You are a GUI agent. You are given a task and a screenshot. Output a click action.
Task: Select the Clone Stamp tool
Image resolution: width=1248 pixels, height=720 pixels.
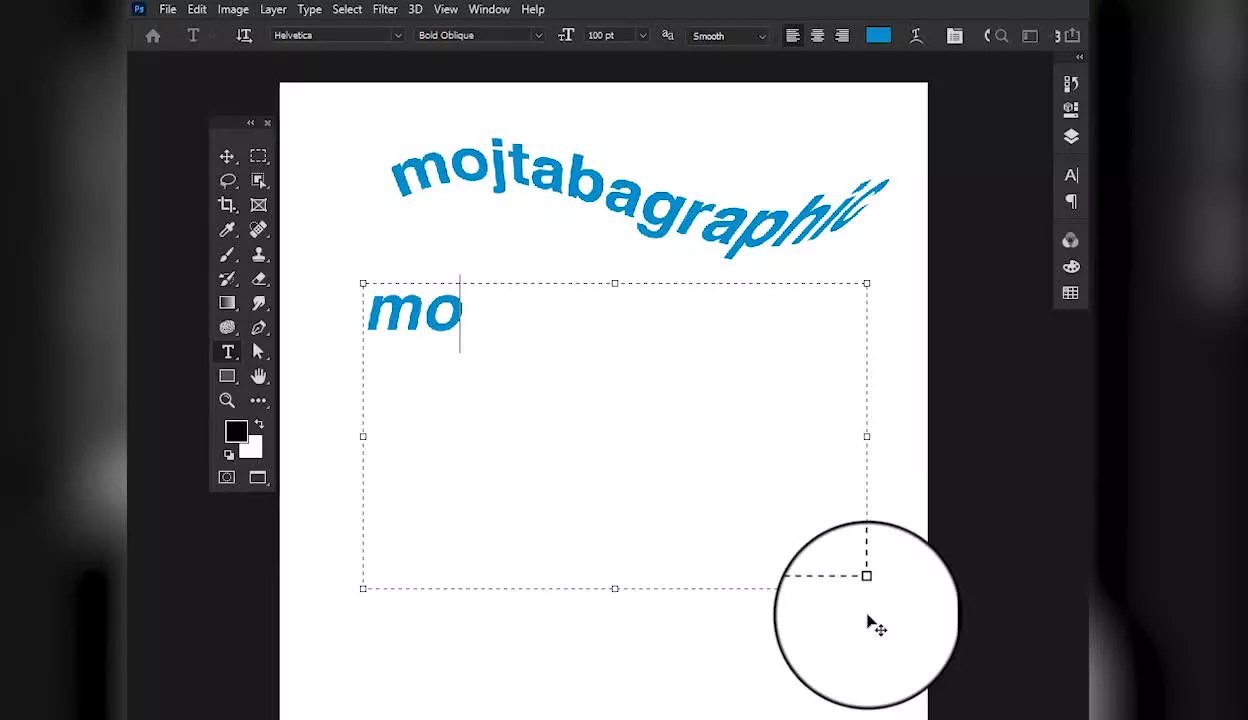click(x=258, y=254)
